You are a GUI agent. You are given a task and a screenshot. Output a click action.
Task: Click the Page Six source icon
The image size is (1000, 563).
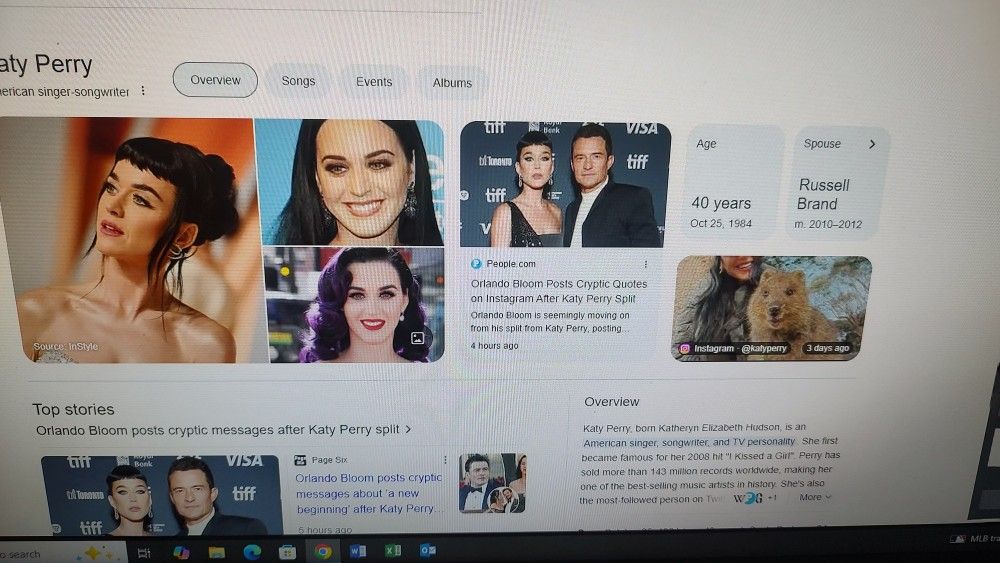(x=300, y=460)
